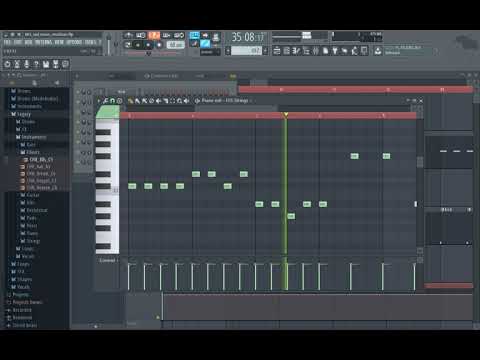Toggle pattern/song mode switch
Screen dimensions: 480x360
(128, 44)
